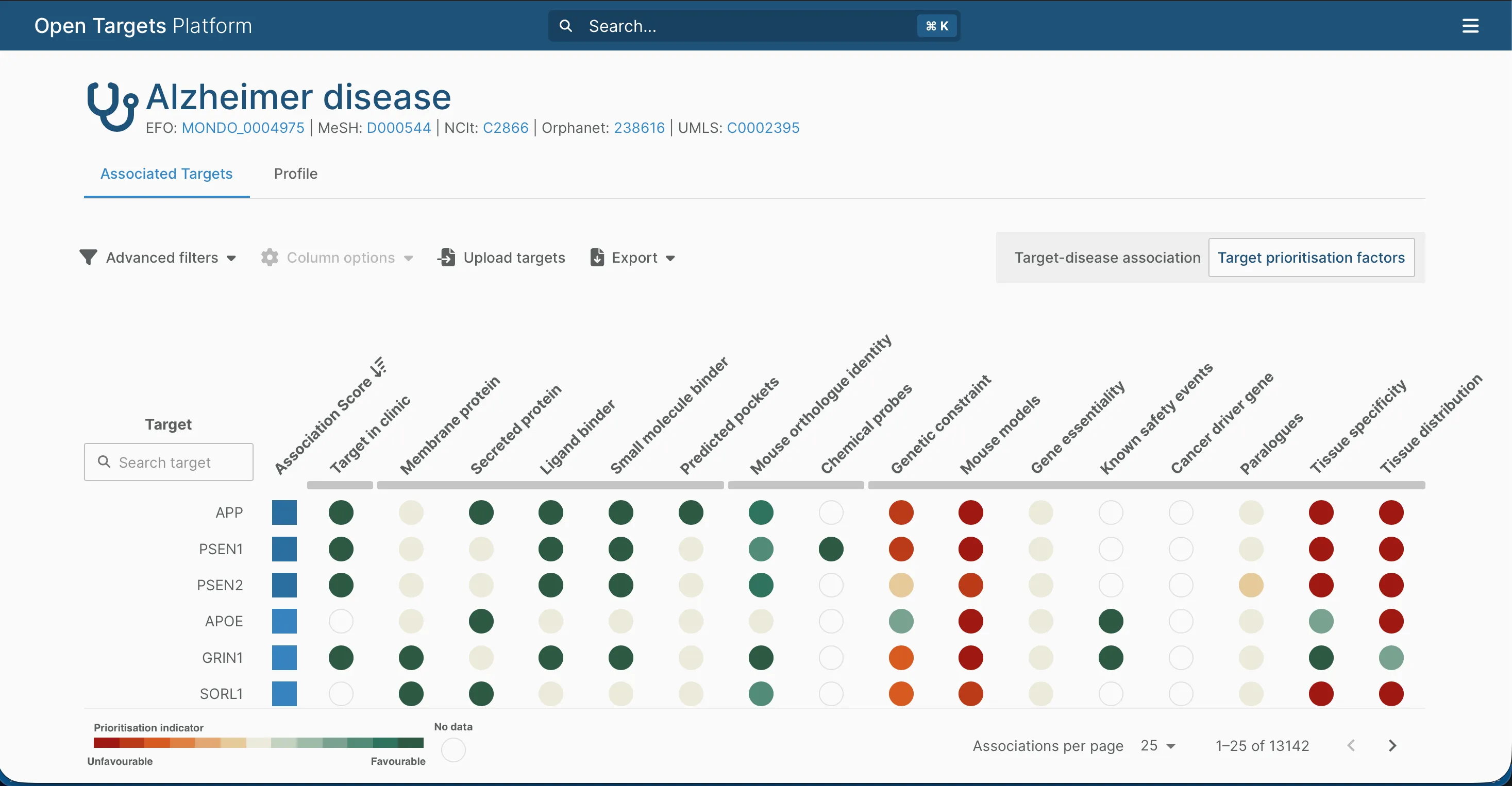The image size is (1512, 786).
Task: Open the MeSH D000544 link
Action: (x=398, y=128)
